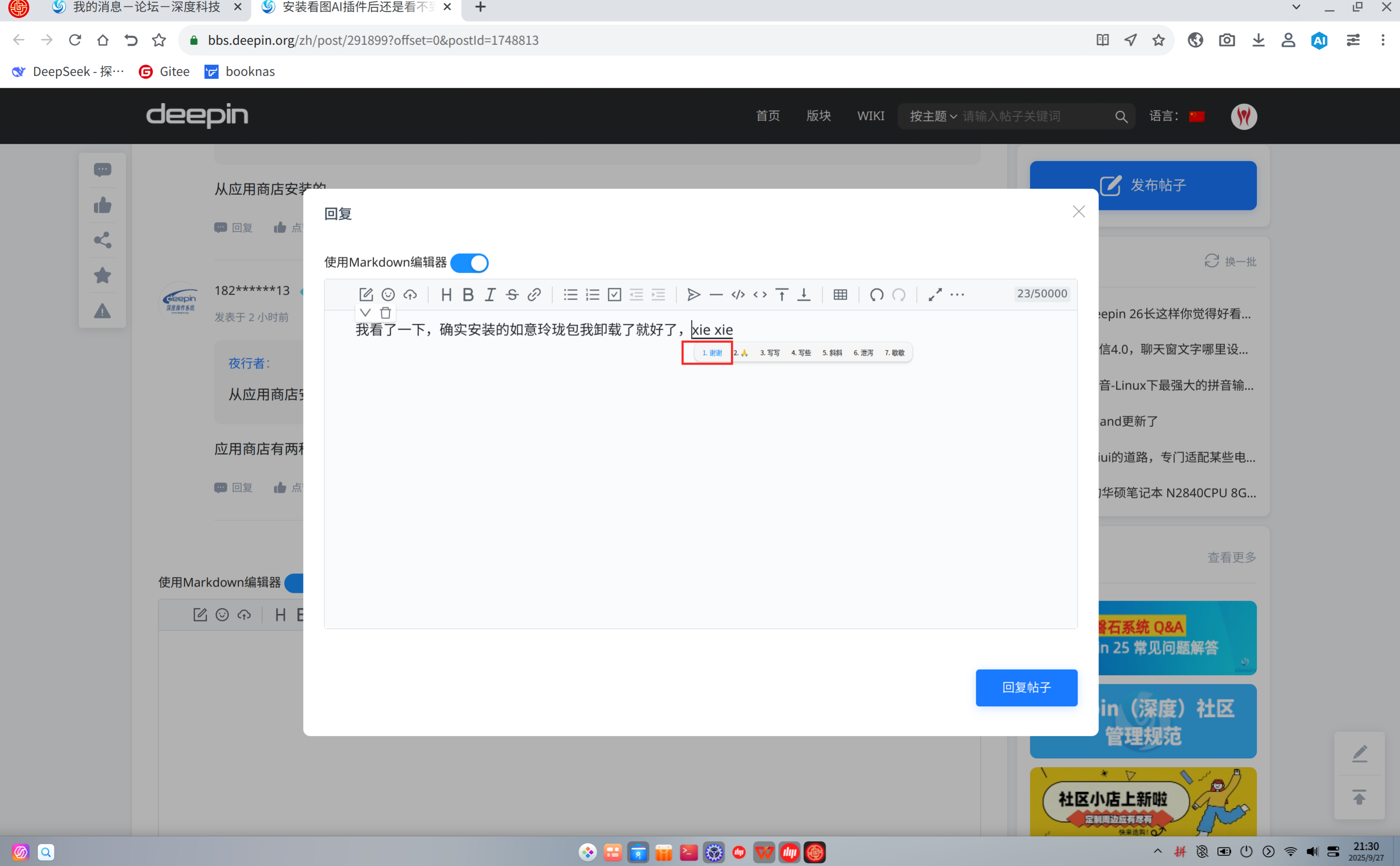Click the outdent icon in reply toolbar
The height and width of the screenshot is (866, 1400).
(x=636, y=295)
